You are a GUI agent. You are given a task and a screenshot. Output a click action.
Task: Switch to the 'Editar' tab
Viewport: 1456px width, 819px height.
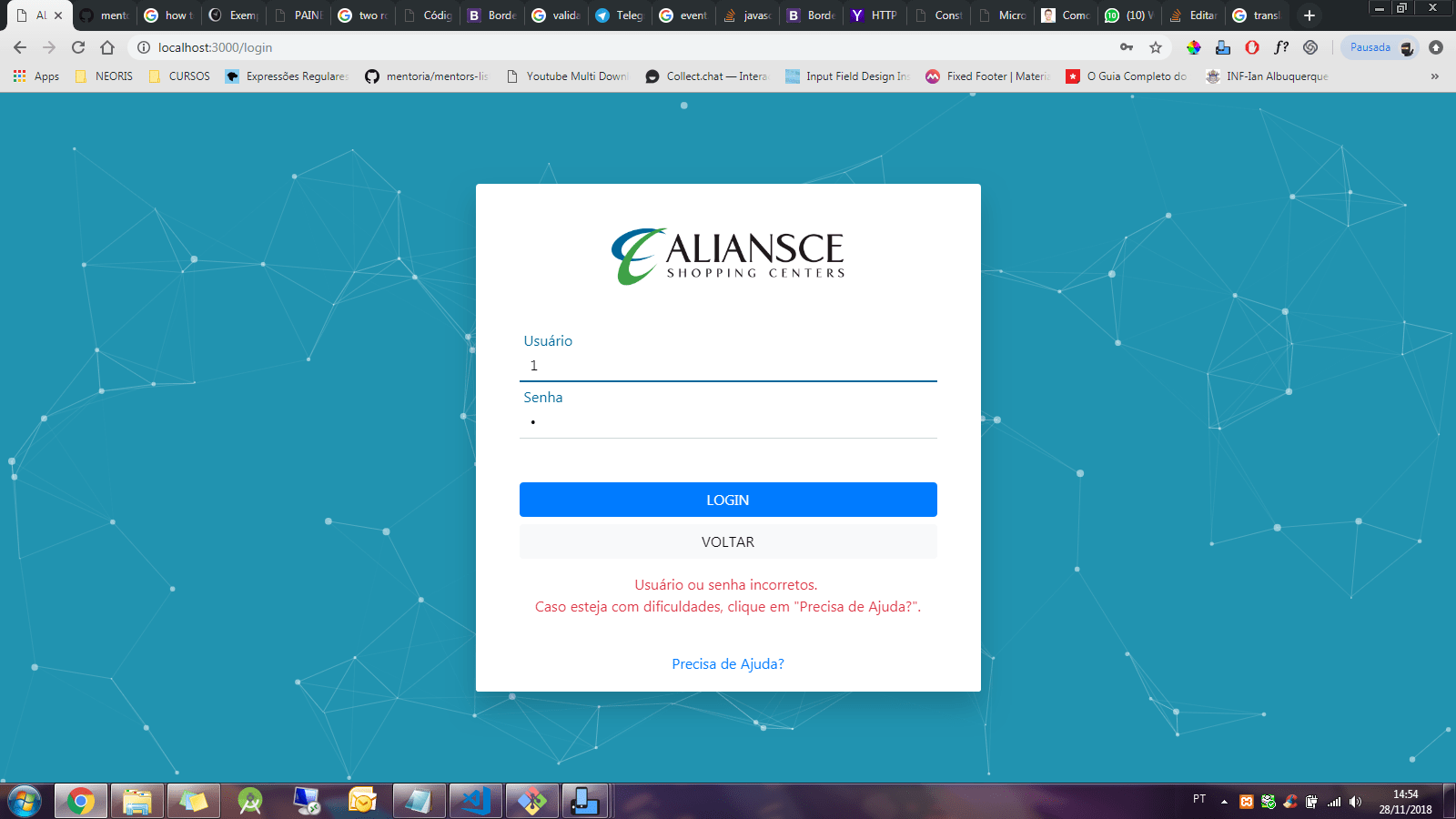tap(1193, 15)
